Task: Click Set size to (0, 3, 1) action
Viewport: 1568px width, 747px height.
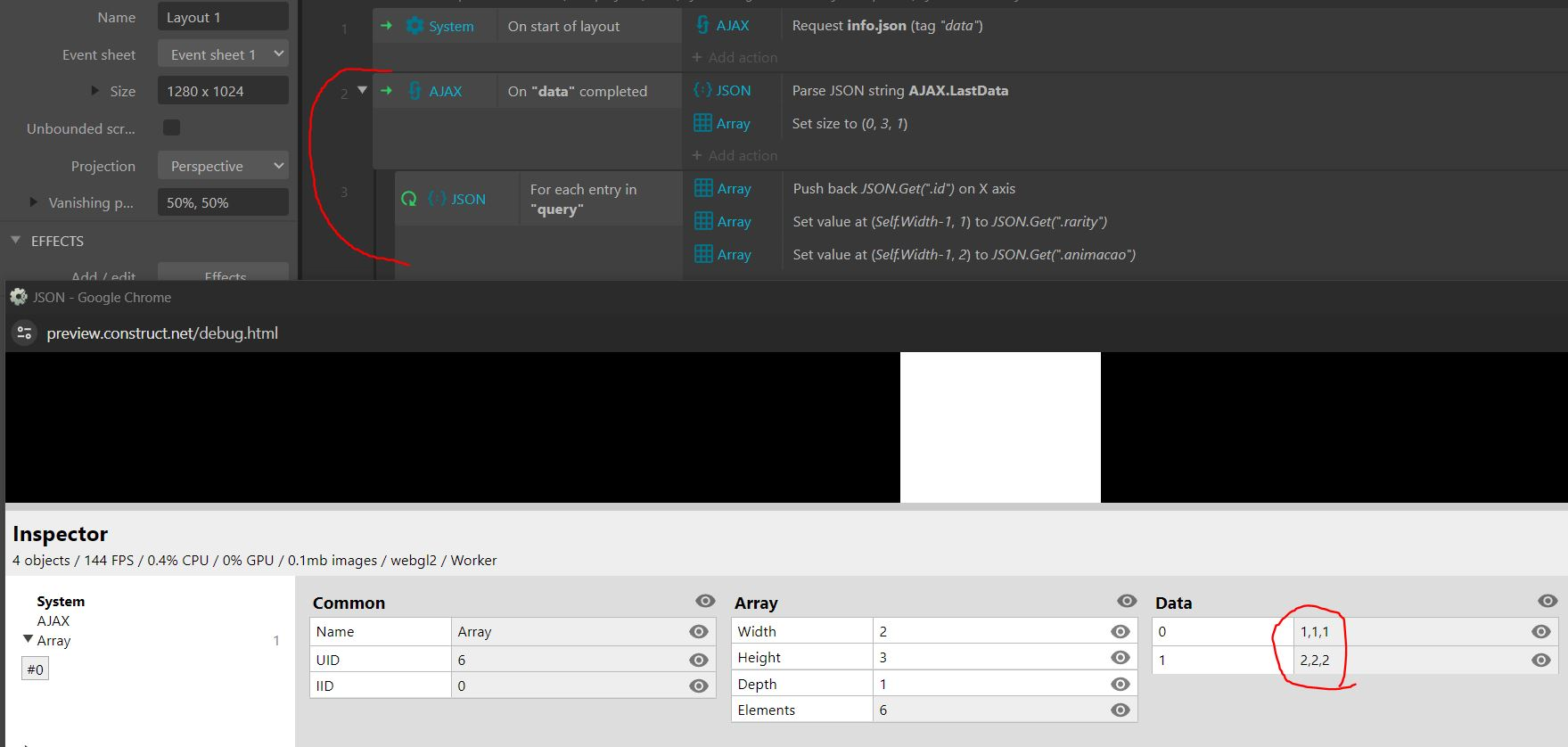Action: coord(850,123)
